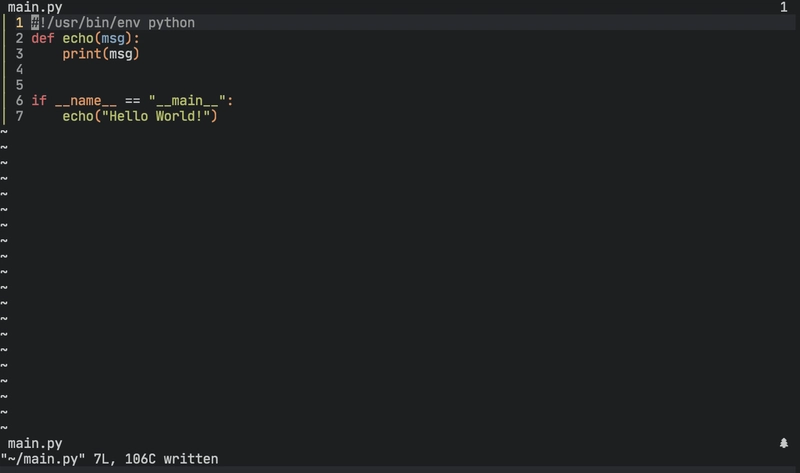Click the "echo" function name in the def line
800x473 pixels.
click(78, 38)
